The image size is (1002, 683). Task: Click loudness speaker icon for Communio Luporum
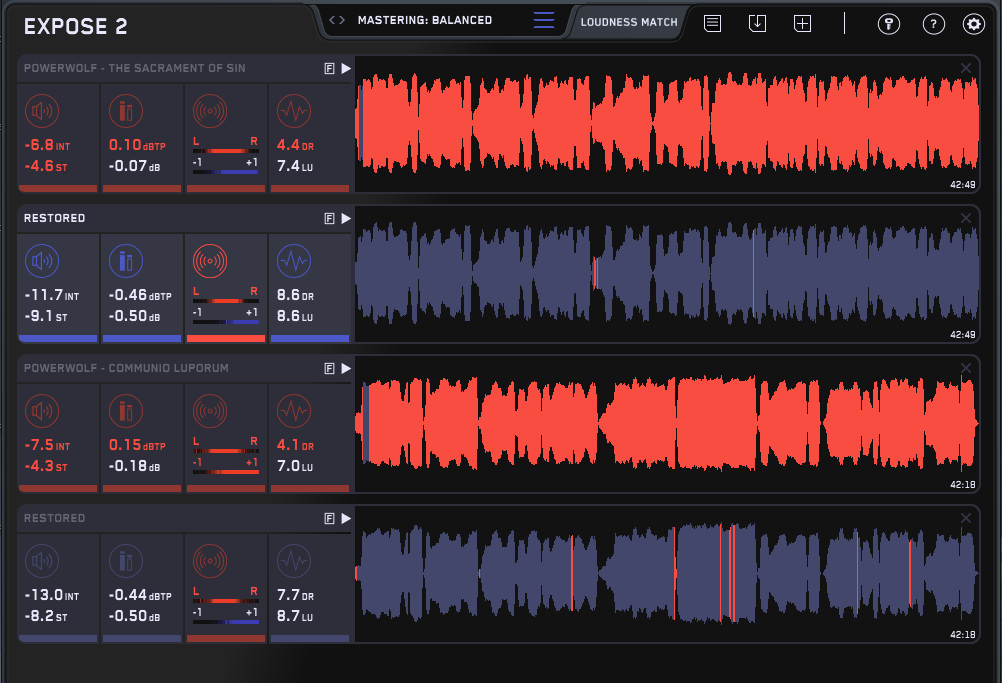42,411
